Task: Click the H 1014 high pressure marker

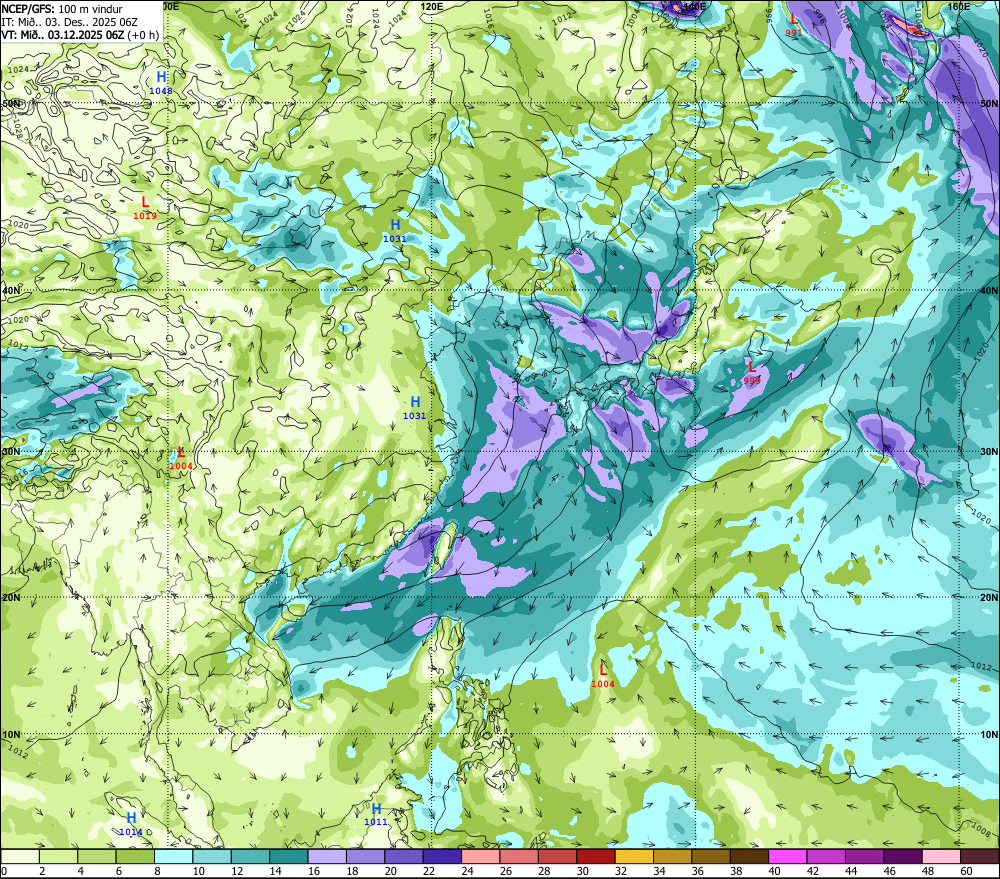Action: (131, 824)
